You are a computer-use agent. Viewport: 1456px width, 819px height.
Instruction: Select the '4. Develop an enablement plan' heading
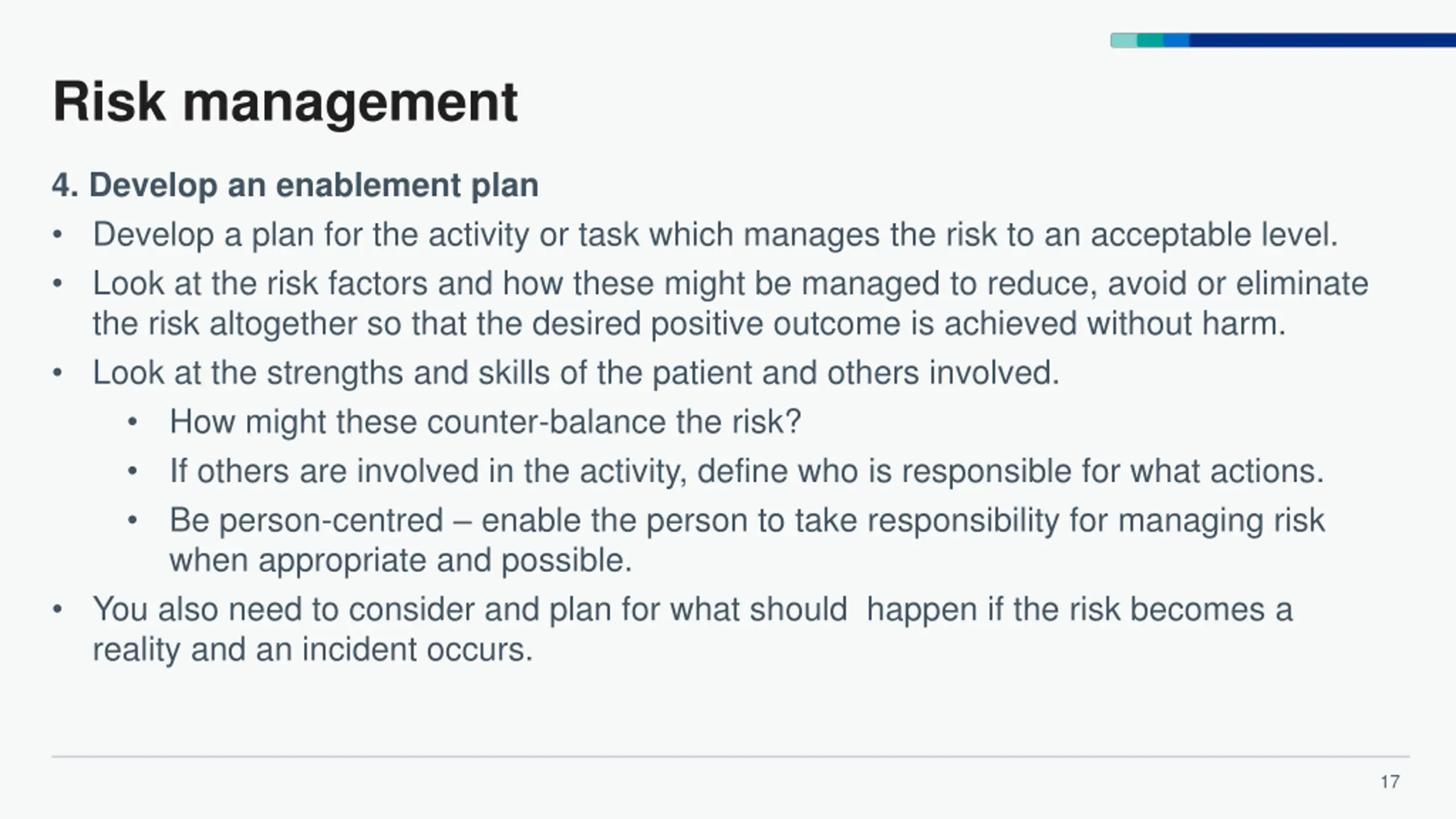295,185
